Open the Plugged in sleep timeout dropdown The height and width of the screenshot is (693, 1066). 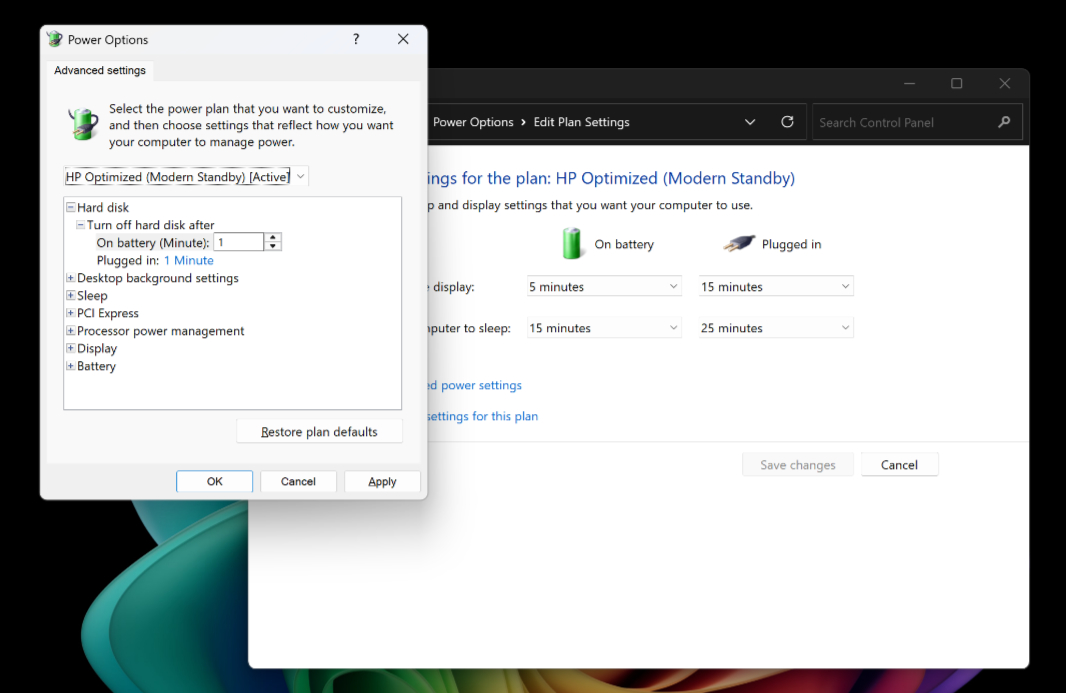pos(776,328)
